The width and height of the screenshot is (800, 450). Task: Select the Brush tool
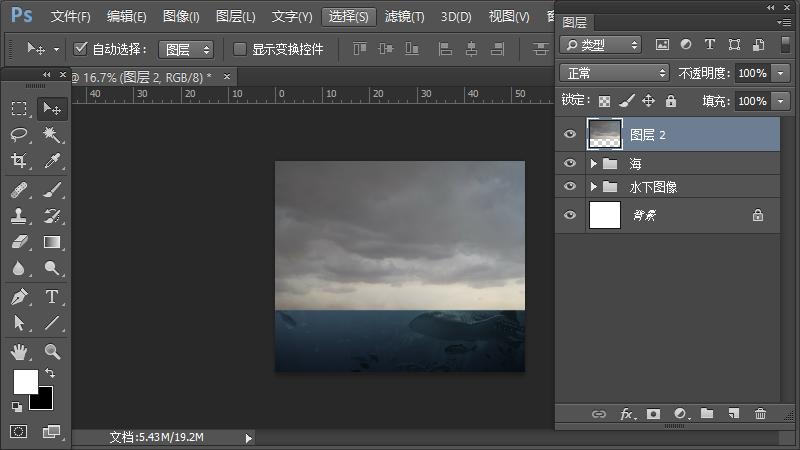52,190
